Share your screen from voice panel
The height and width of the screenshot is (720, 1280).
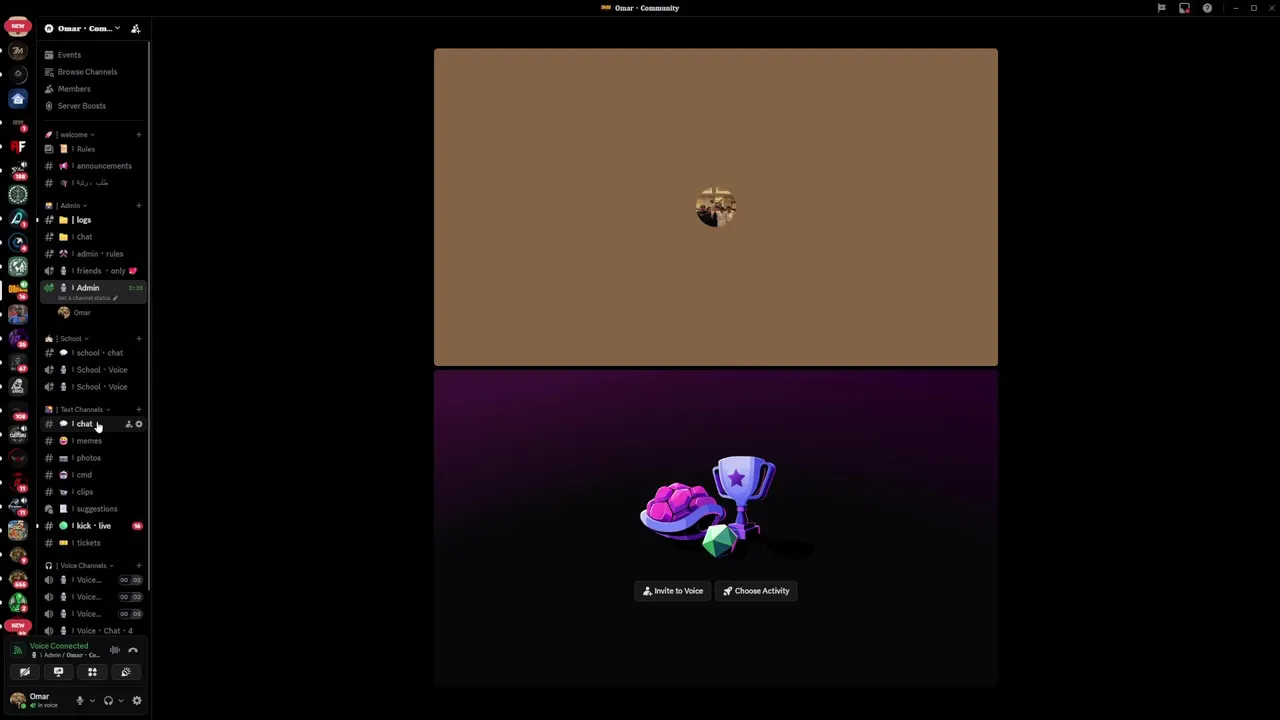(58, 672)
